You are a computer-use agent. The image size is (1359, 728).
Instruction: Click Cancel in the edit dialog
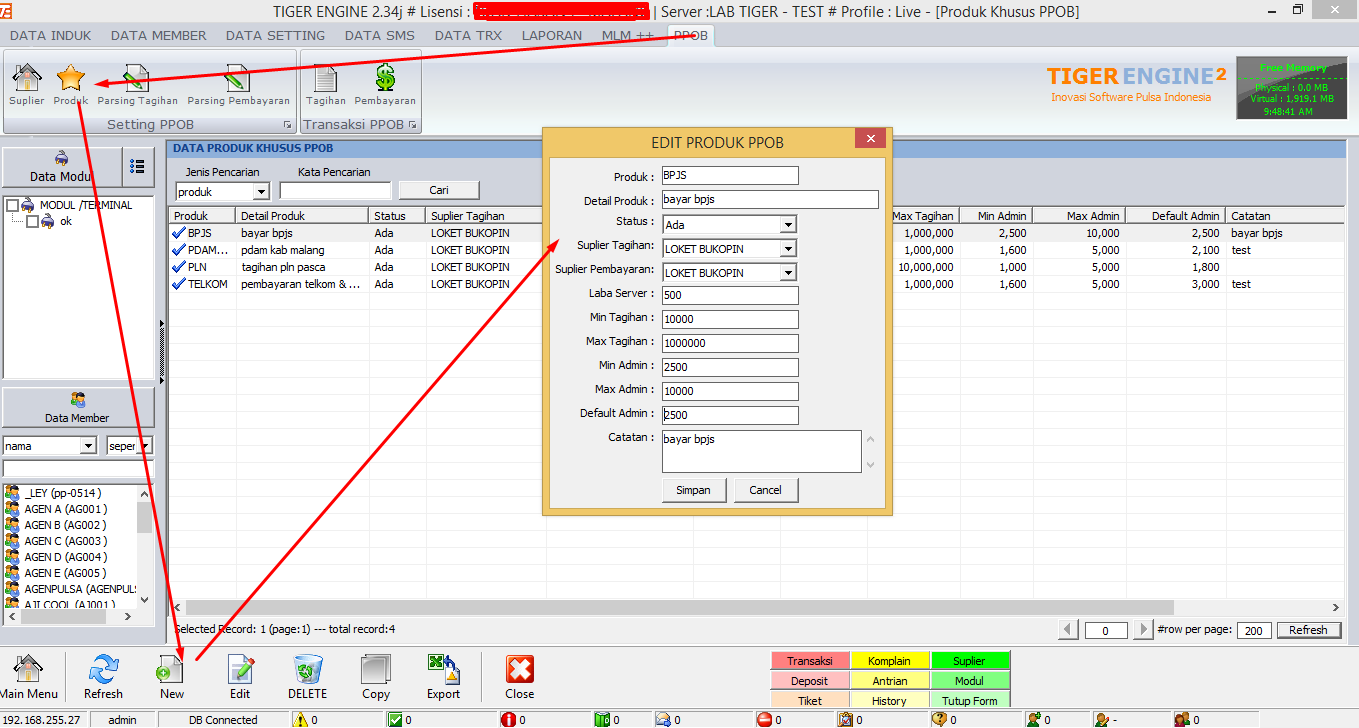(766, 490)
